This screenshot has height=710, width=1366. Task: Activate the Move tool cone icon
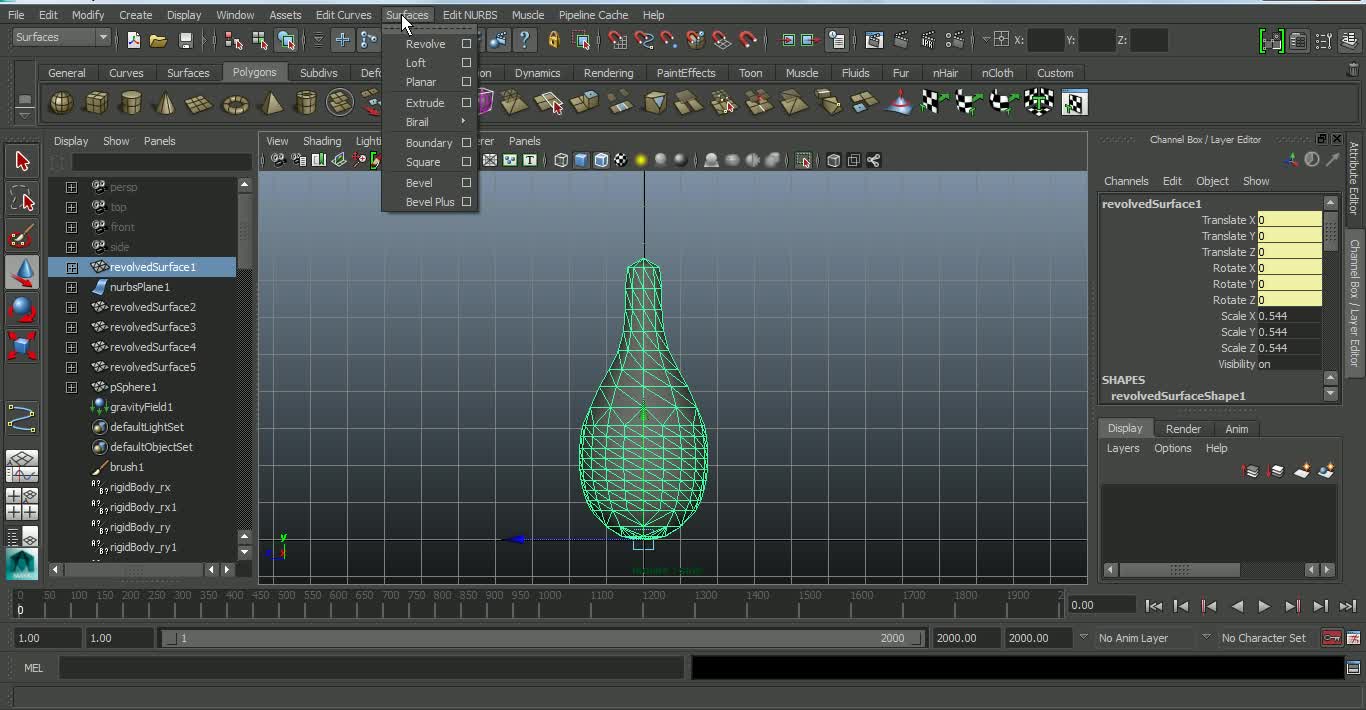[22, 272]
